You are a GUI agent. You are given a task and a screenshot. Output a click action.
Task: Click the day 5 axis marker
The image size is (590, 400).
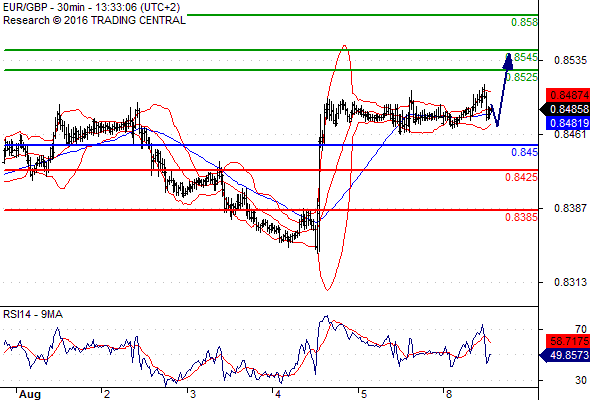tap(363, 394)
